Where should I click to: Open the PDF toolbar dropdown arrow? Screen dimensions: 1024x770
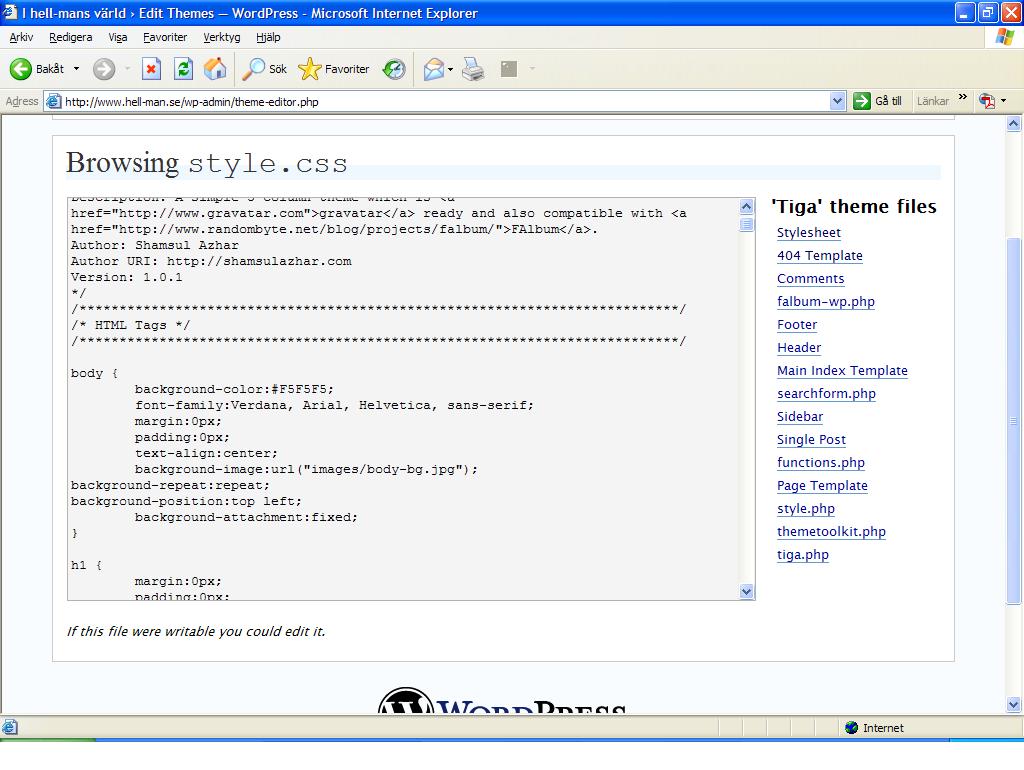click(1004, 101)
